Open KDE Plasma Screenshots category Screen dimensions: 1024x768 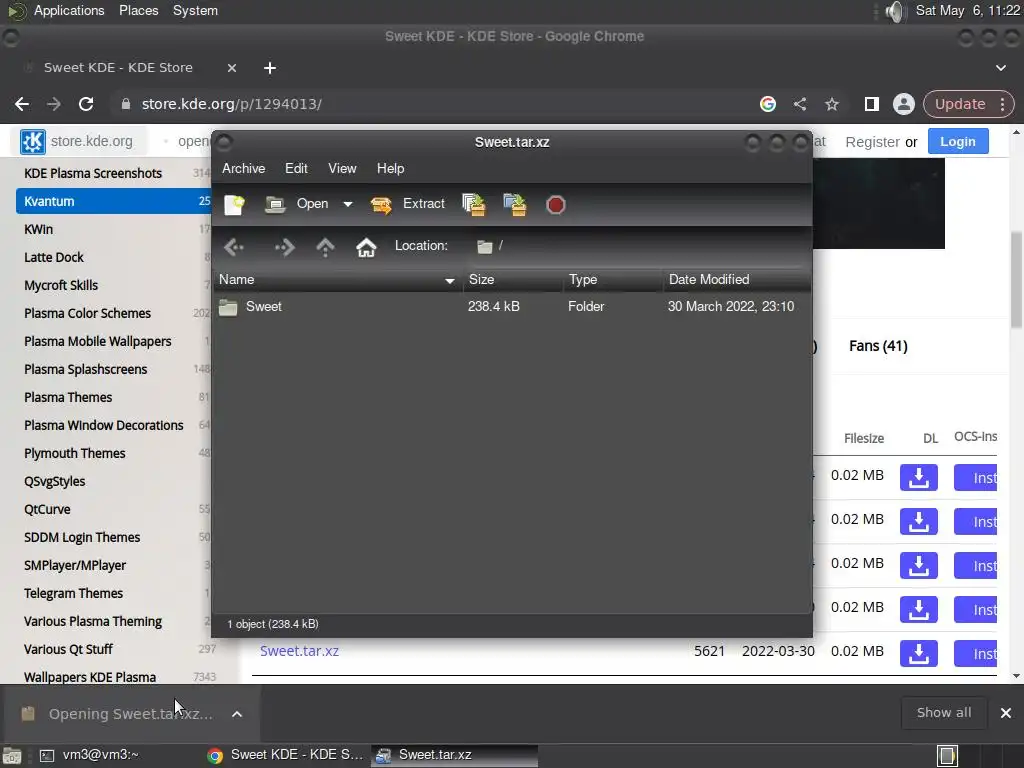click(93, 173)
